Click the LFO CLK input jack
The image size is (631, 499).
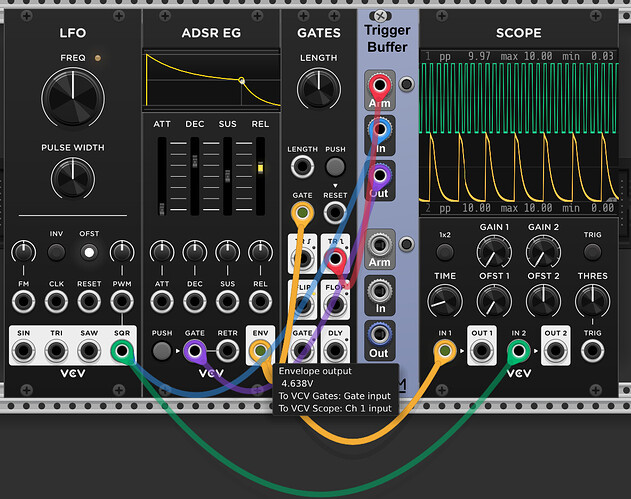pos(56,301)
